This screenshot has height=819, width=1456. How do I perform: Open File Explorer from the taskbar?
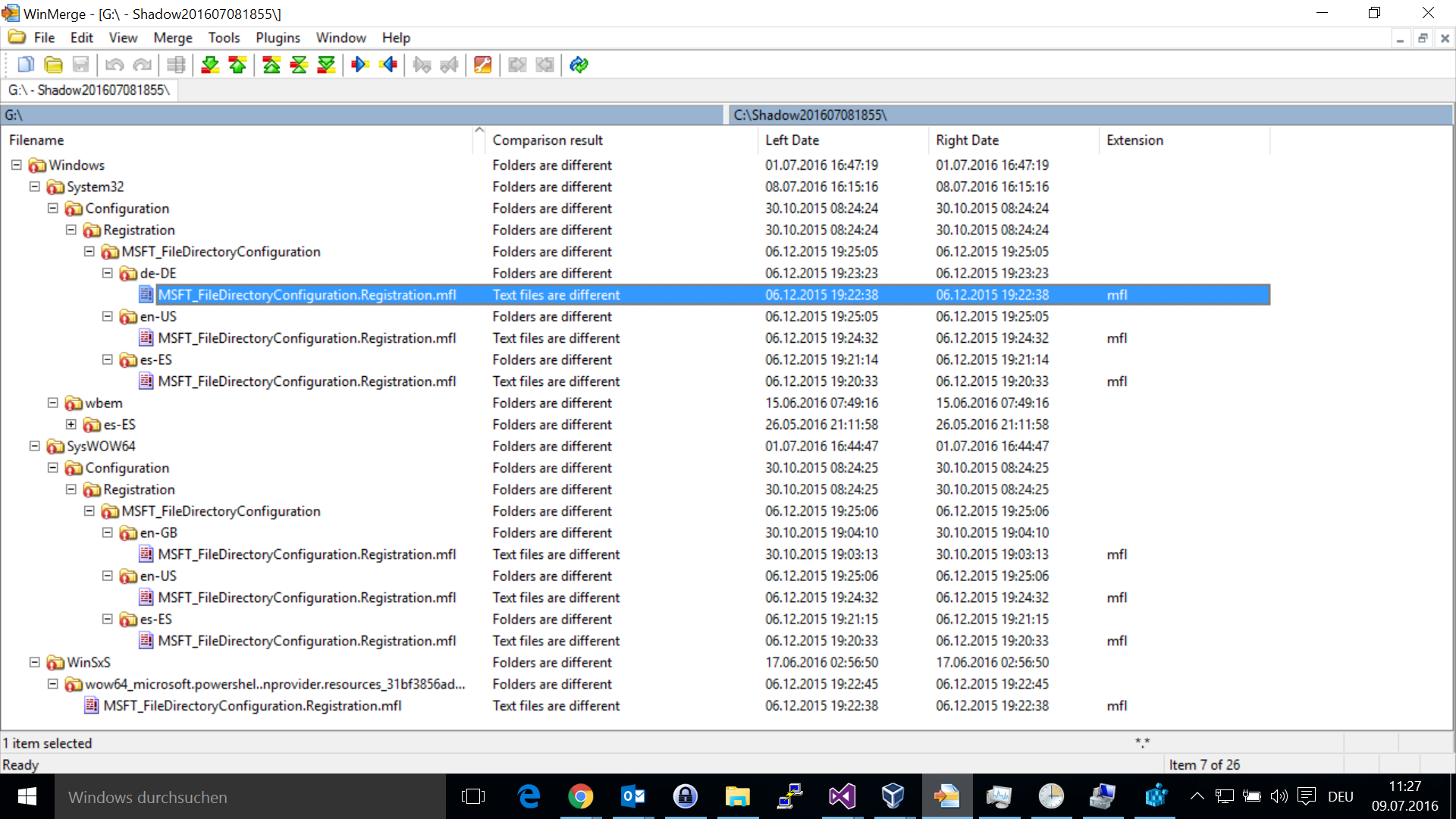click(x=737, y=796)
